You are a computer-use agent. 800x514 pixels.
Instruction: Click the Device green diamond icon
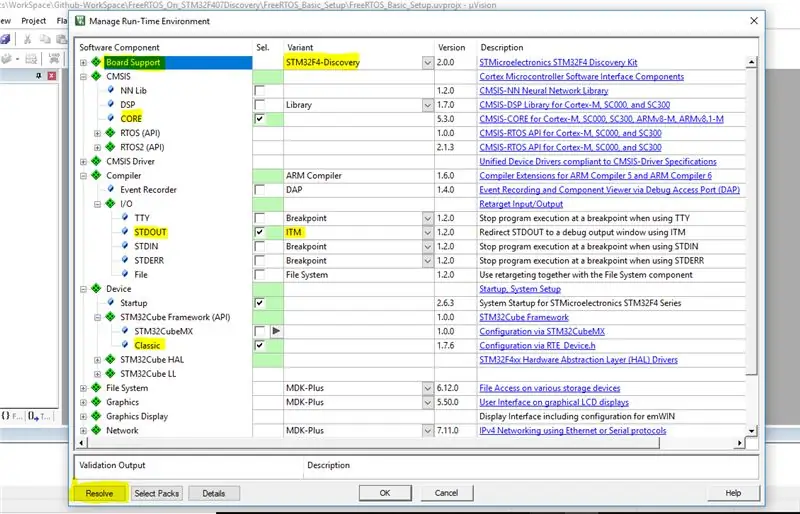click(x=96, y=288)
